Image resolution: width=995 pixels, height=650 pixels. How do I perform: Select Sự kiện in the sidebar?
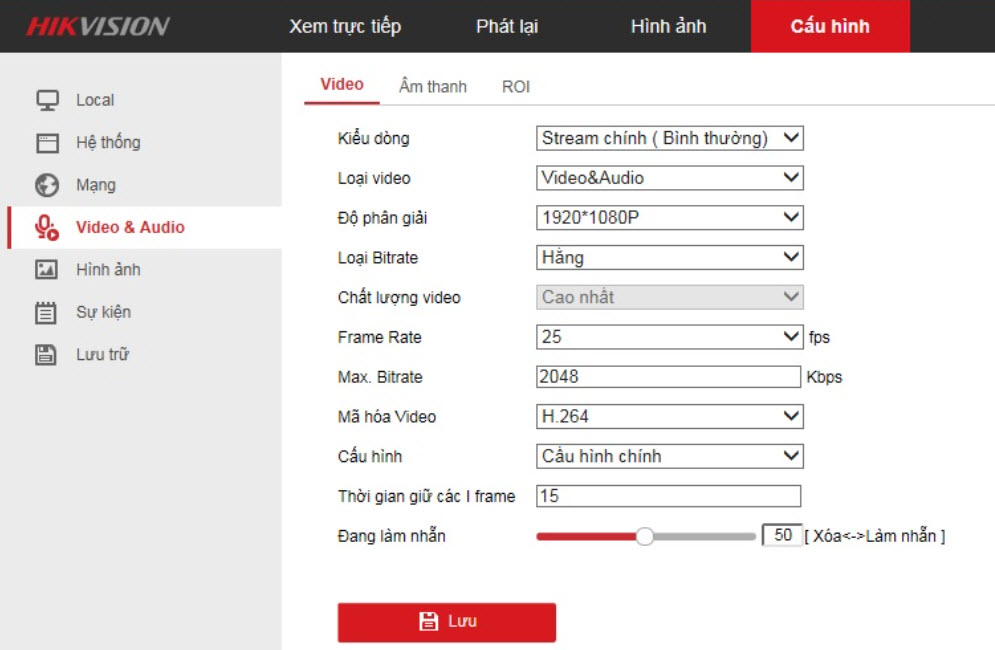[103, 312]
